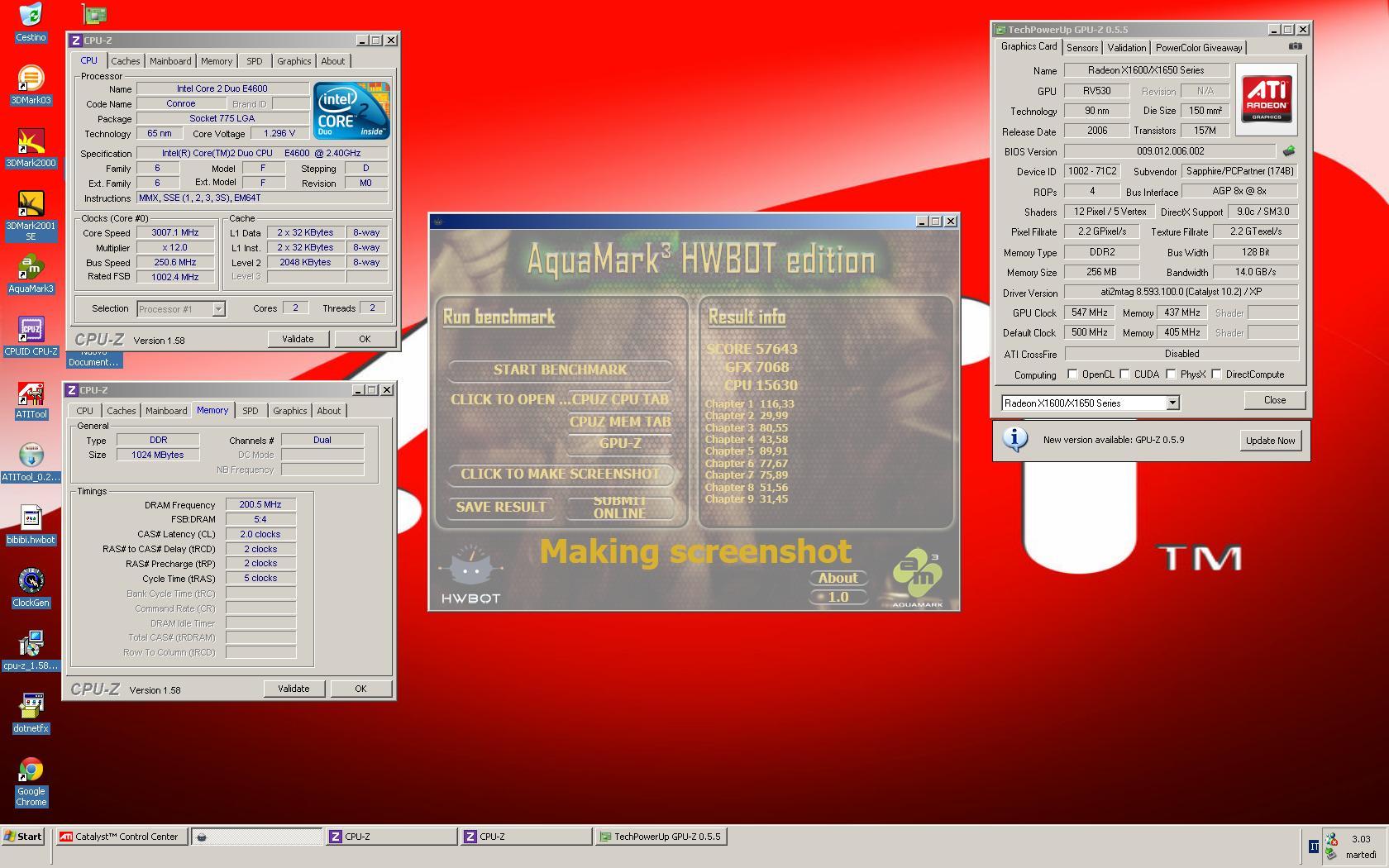Click OK in the bottom CPU-Z Memory window

coord(360,689)
